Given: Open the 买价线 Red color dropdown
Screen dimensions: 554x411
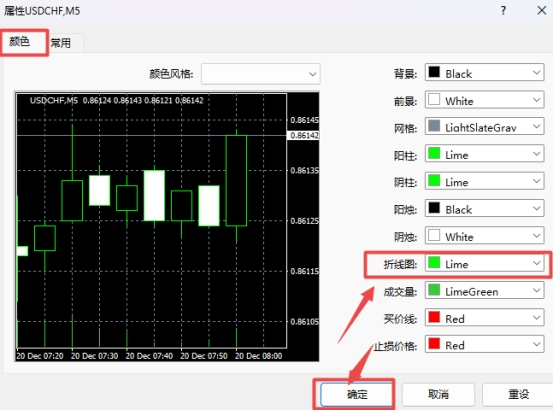Looking at the screenshot, I should pos(484,318).
